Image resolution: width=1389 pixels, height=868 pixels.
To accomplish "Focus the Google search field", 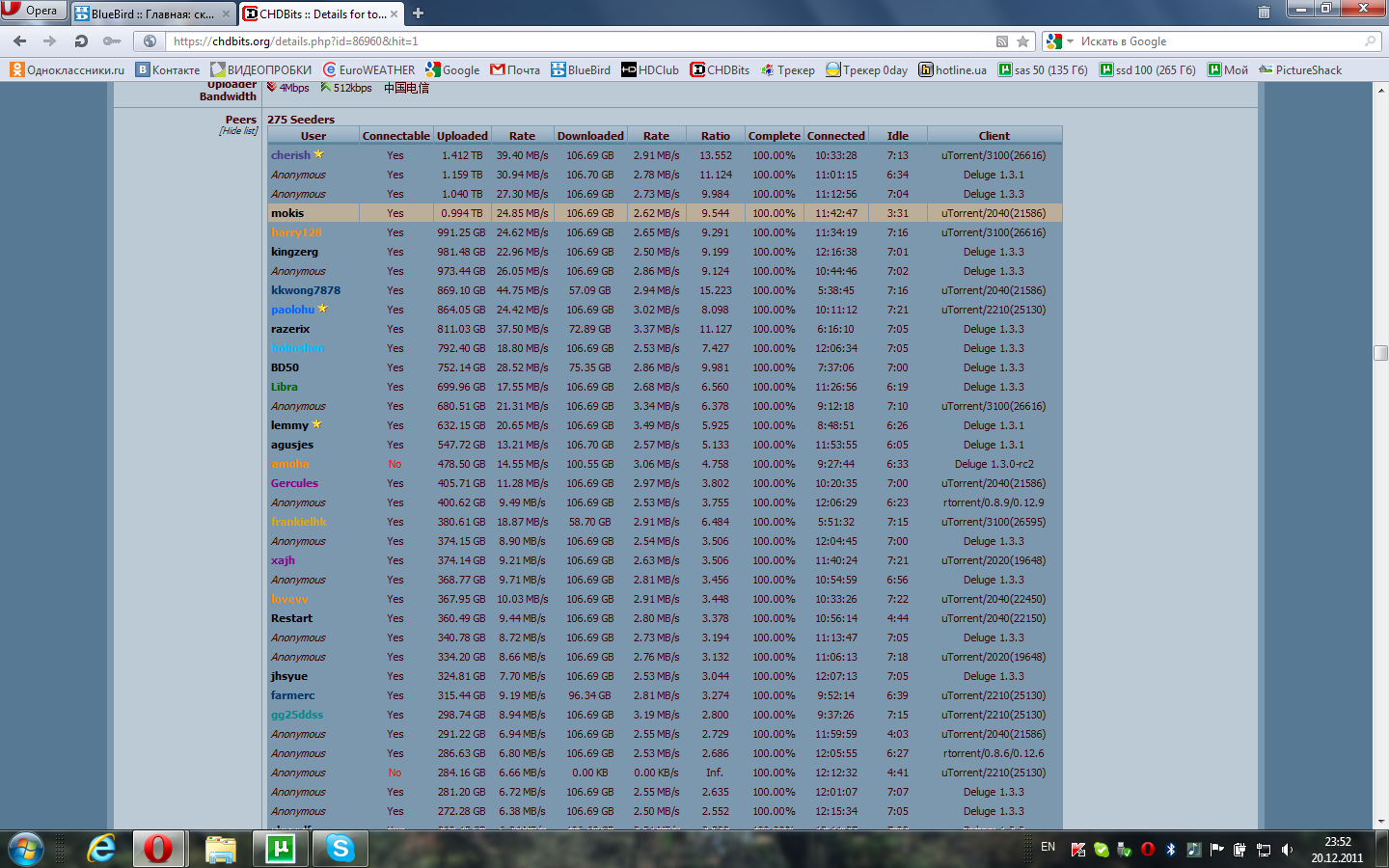I will [x=1220, y=41].
